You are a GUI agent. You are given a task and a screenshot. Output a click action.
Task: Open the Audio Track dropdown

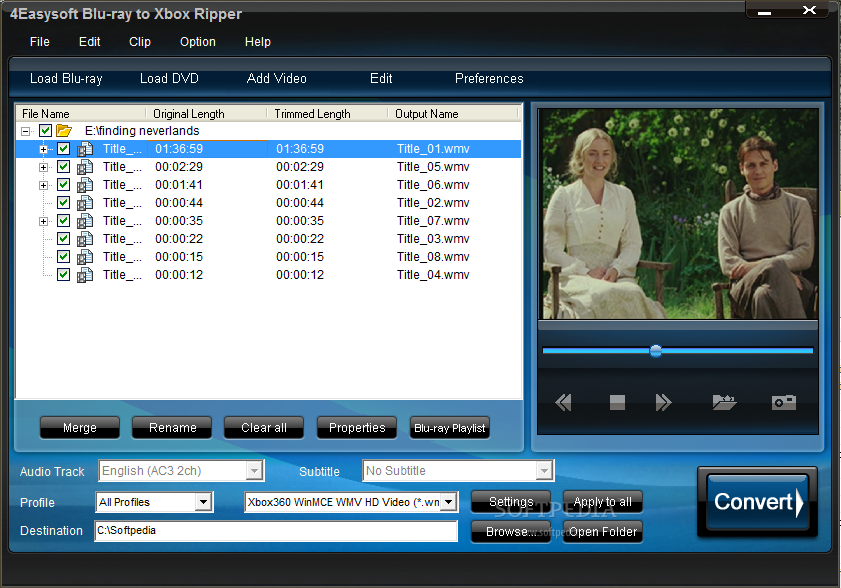click(254, 471)
